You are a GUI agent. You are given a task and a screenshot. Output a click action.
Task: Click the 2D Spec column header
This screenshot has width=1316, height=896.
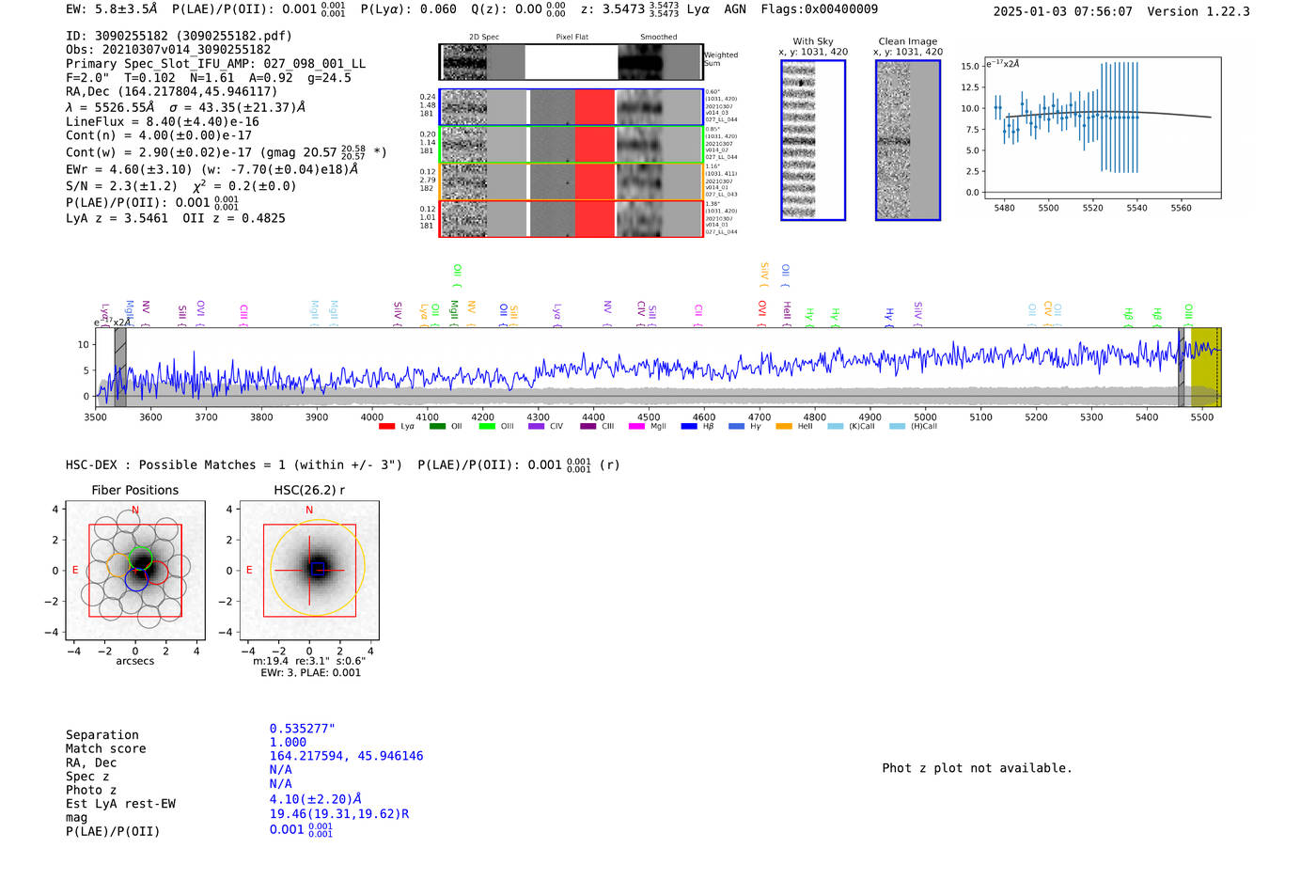(x=484, y=38)
